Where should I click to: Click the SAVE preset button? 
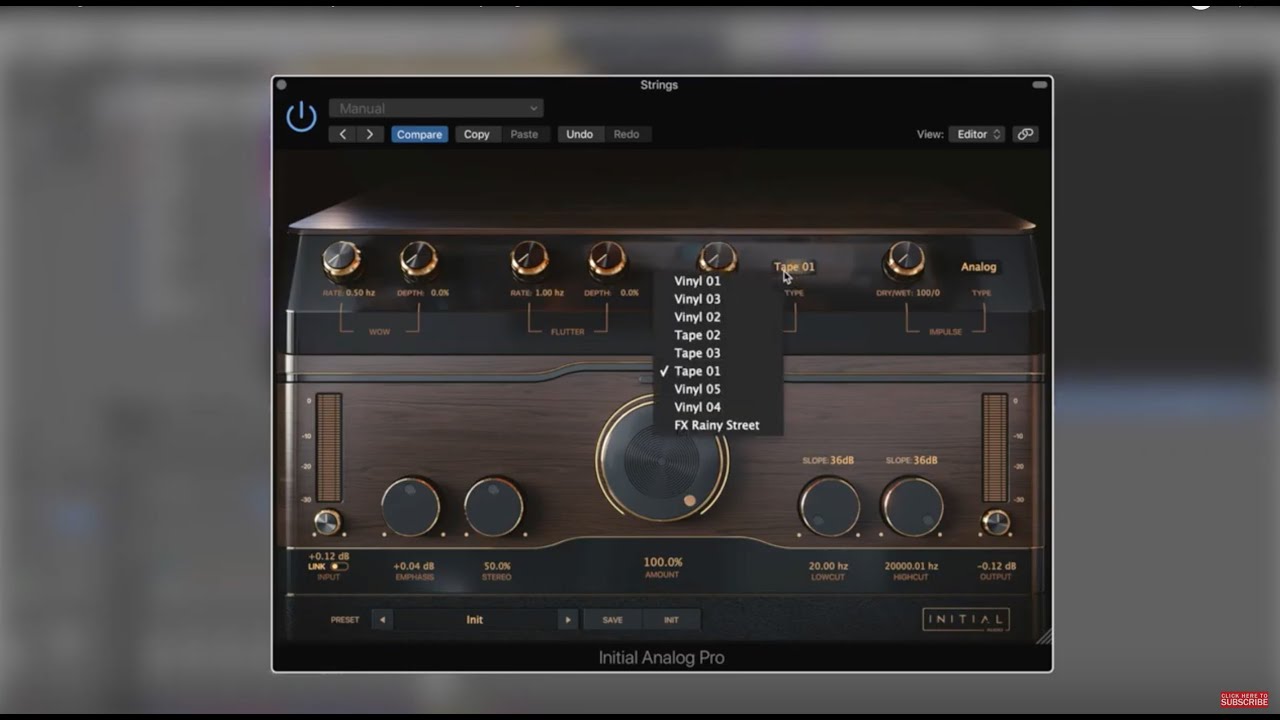[613, 620]
